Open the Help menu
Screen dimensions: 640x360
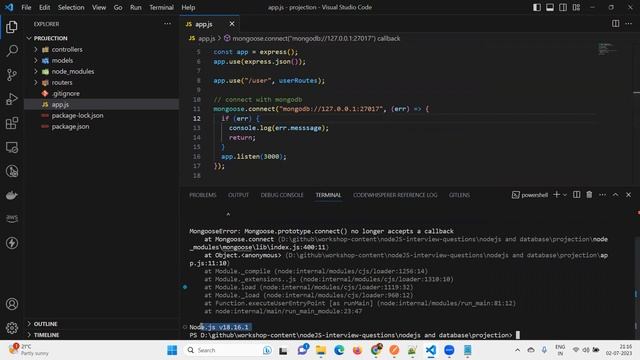click(x=188, y=7)
